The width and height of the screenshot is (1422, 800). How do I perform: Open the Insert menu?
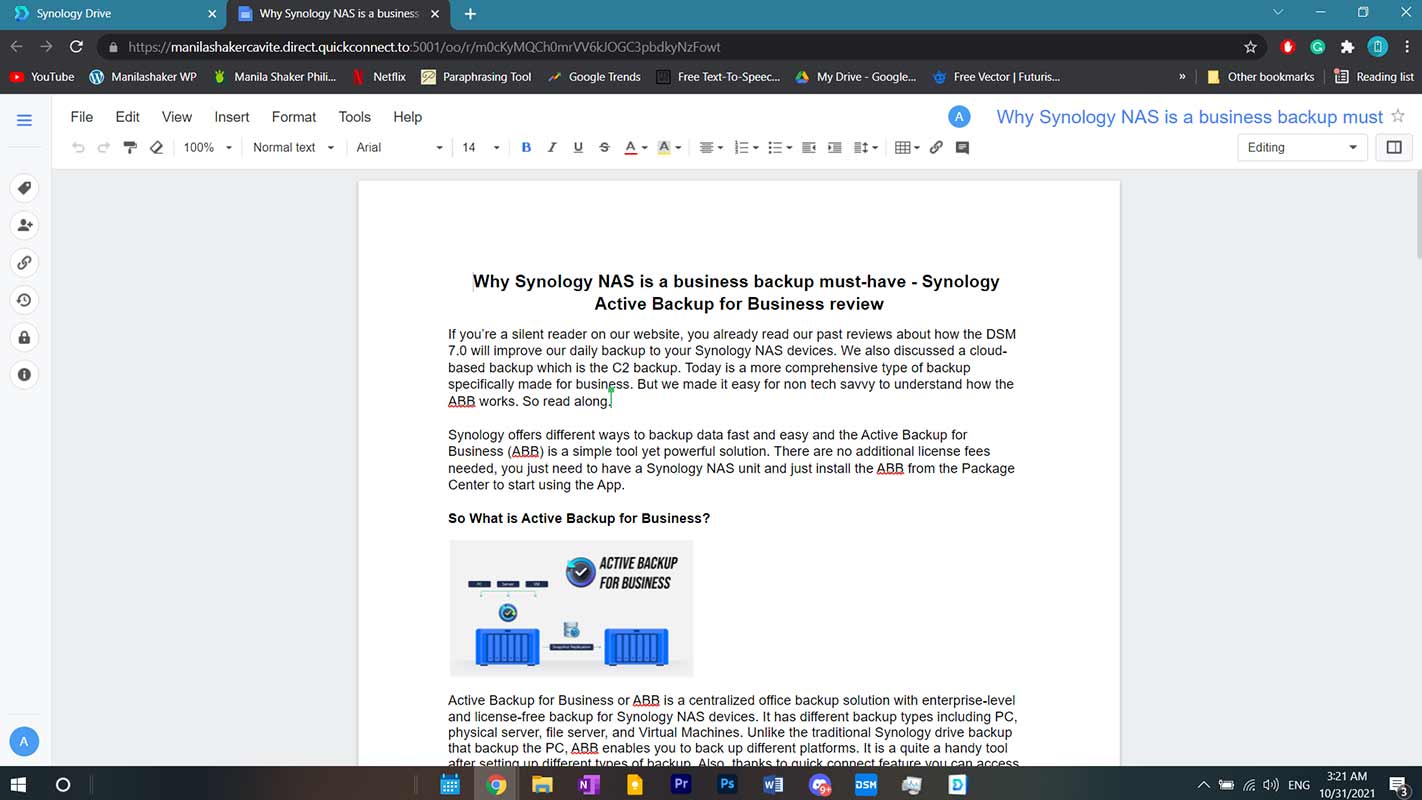pyautogui.click(x=232, y=117)
